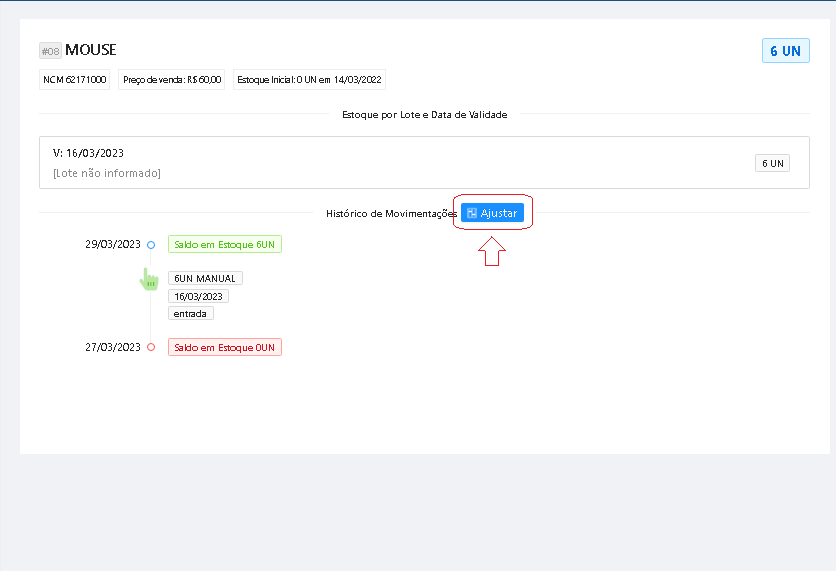
Task: Click the #08 product code tag
Action: point(50,51)
